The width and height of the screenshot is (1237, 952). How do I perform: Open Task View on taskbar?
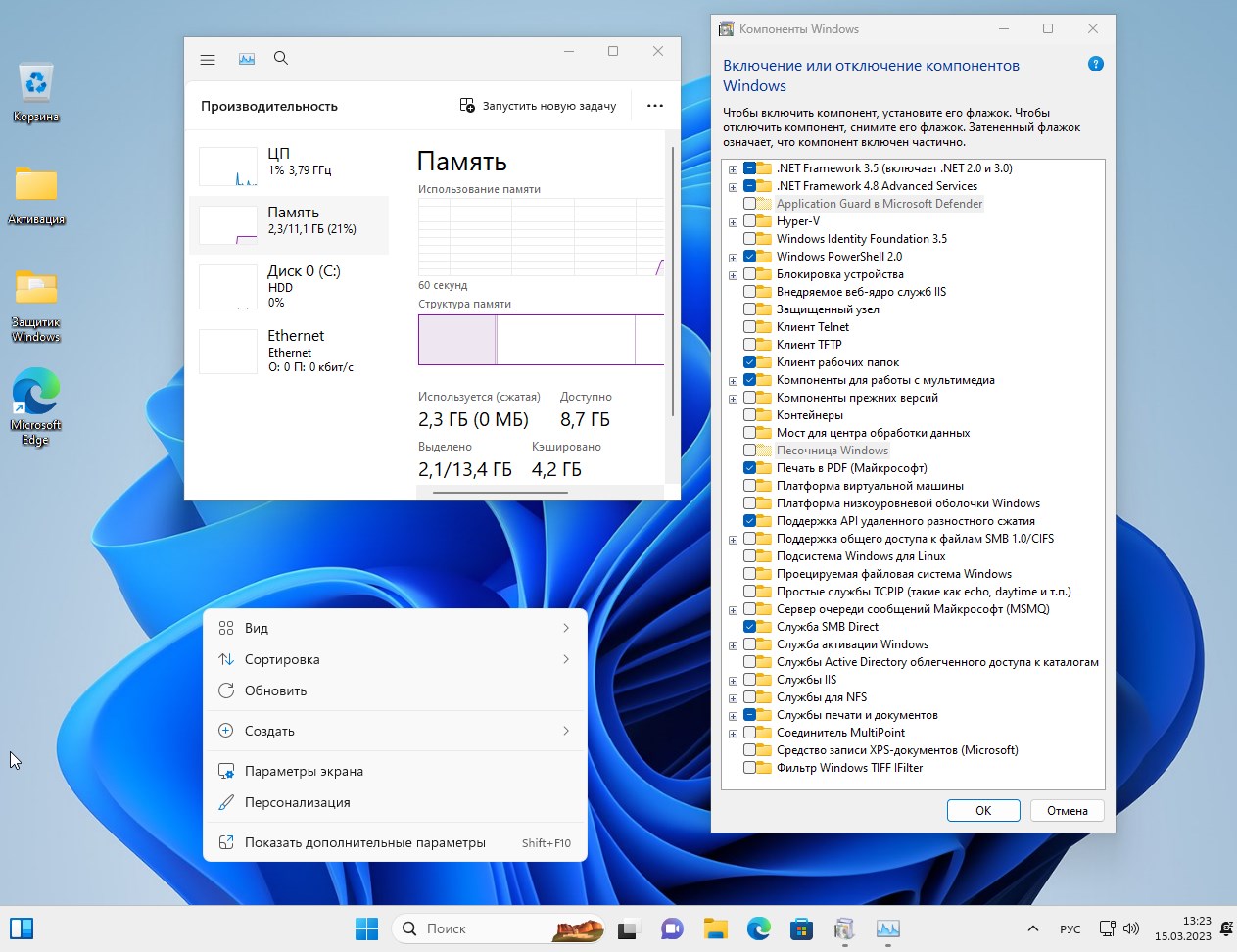tap(628, 928)
